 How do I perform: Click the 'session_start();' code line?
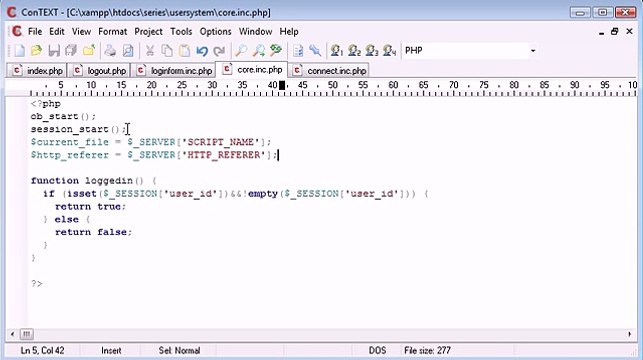(78, 129)
